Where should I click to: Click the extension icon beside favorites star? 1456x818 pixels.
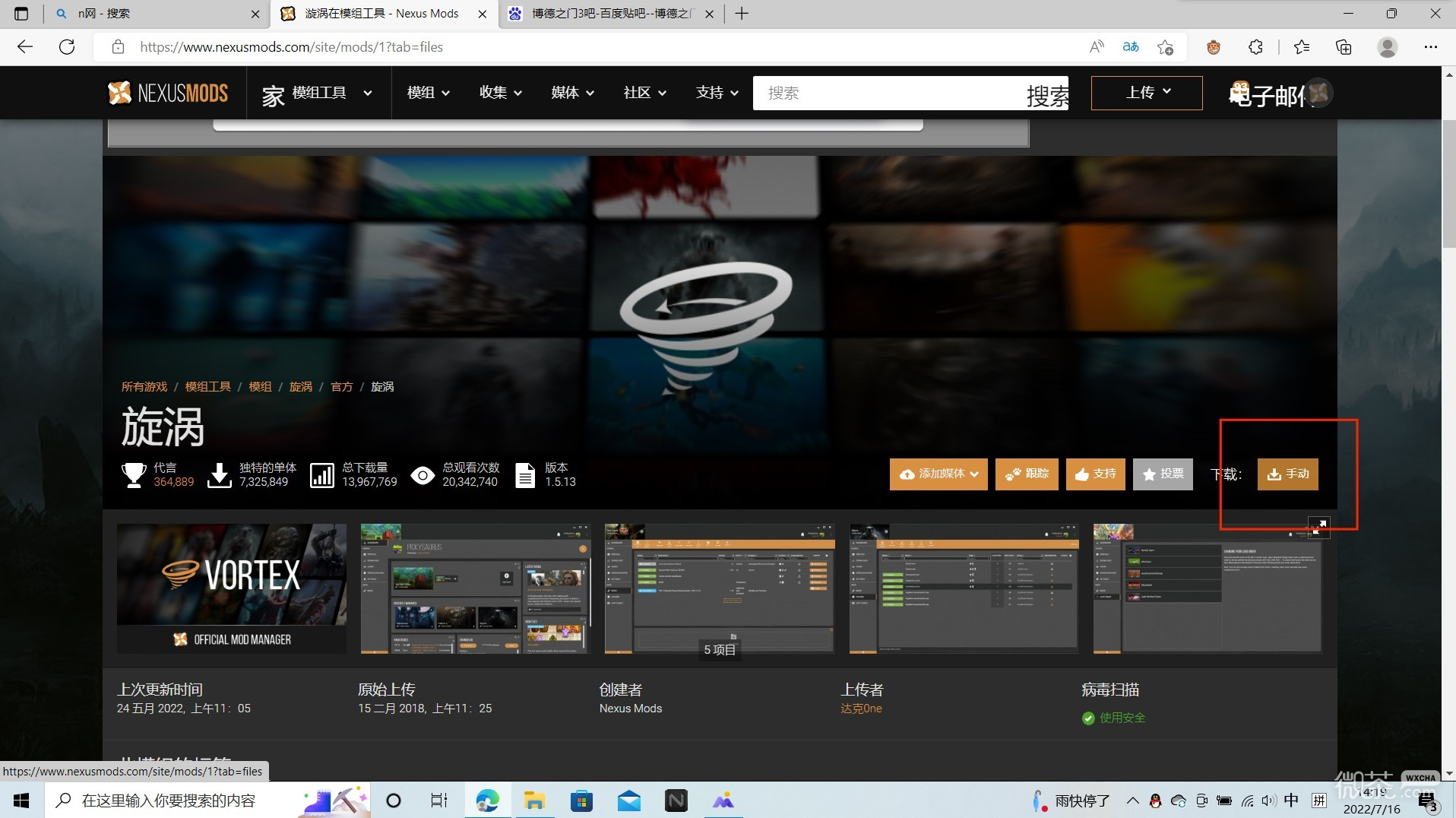(1214, 47)
